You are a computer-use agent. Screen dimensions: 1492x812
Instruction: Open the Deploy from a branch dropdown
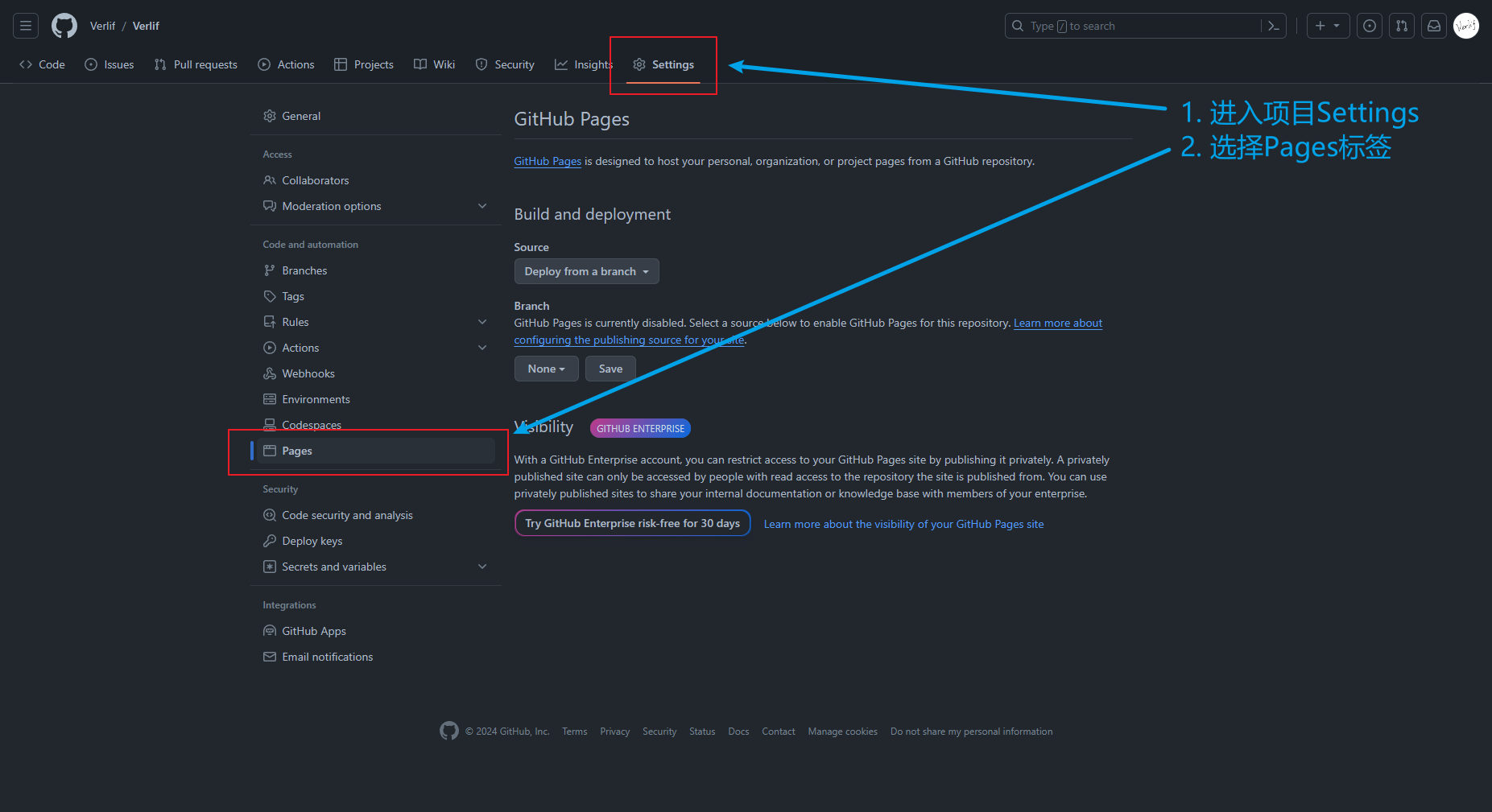coord(586,271)
